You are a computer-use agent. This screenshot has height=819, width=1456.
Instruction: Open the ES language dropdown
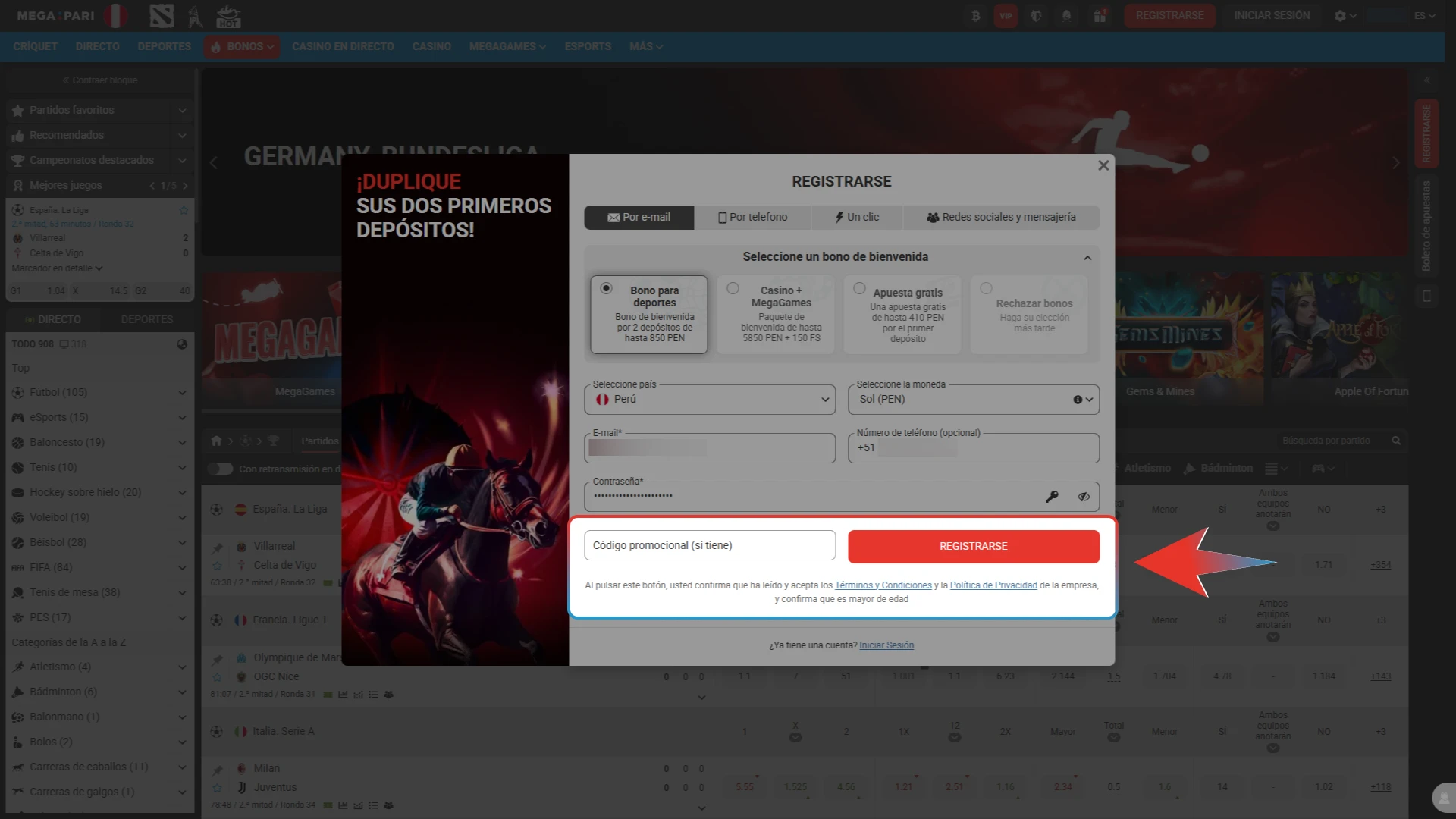click(1424, 16)
